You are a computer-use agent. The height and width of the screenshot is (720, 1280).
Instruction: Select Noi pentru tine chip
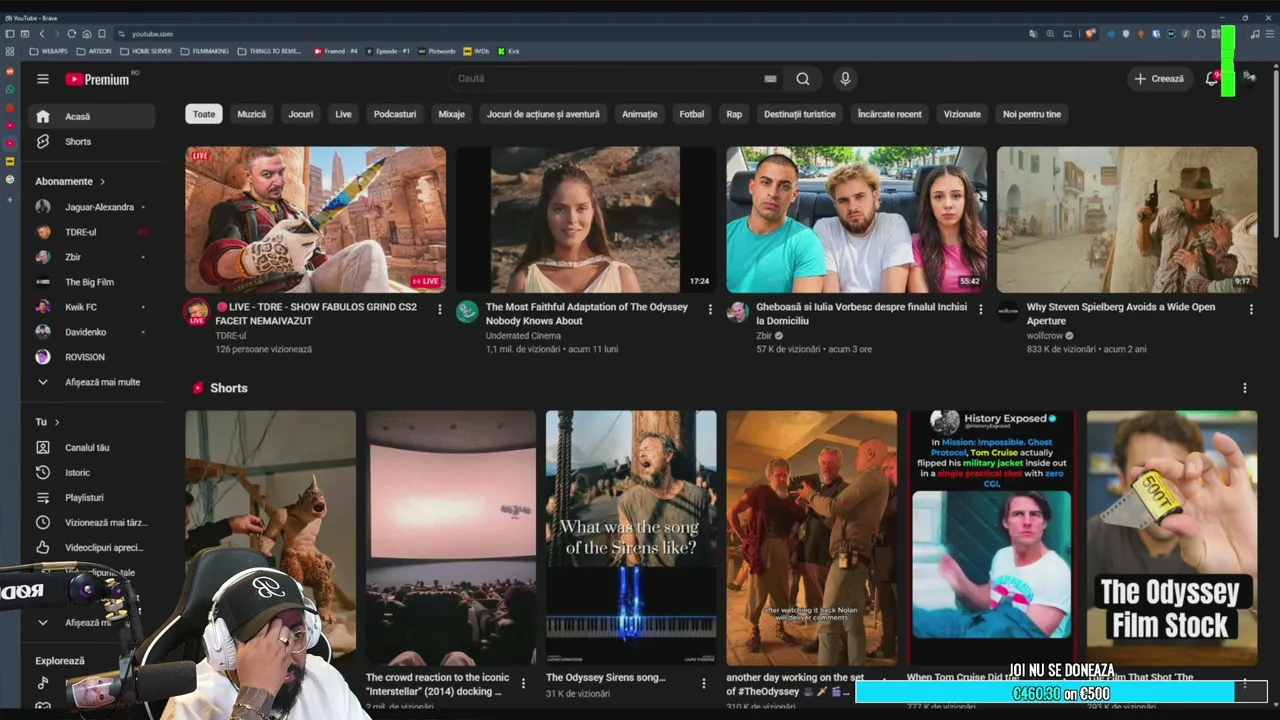1032,114
